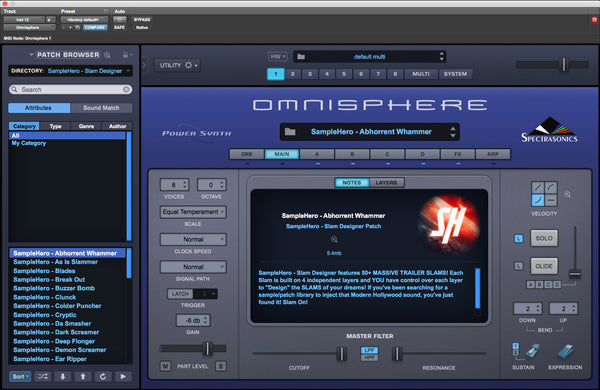
Task: Open the Sort dropdown
Action: [20, 377]
